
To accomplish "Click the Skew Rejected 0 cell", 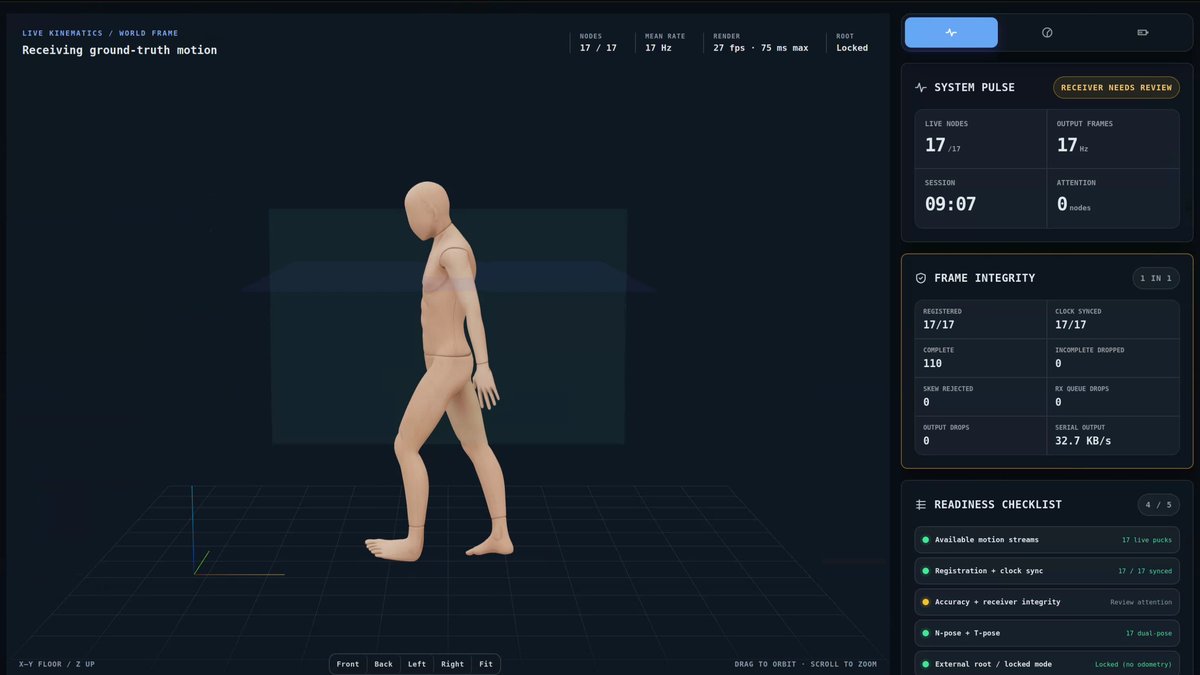I will point(981,397).
